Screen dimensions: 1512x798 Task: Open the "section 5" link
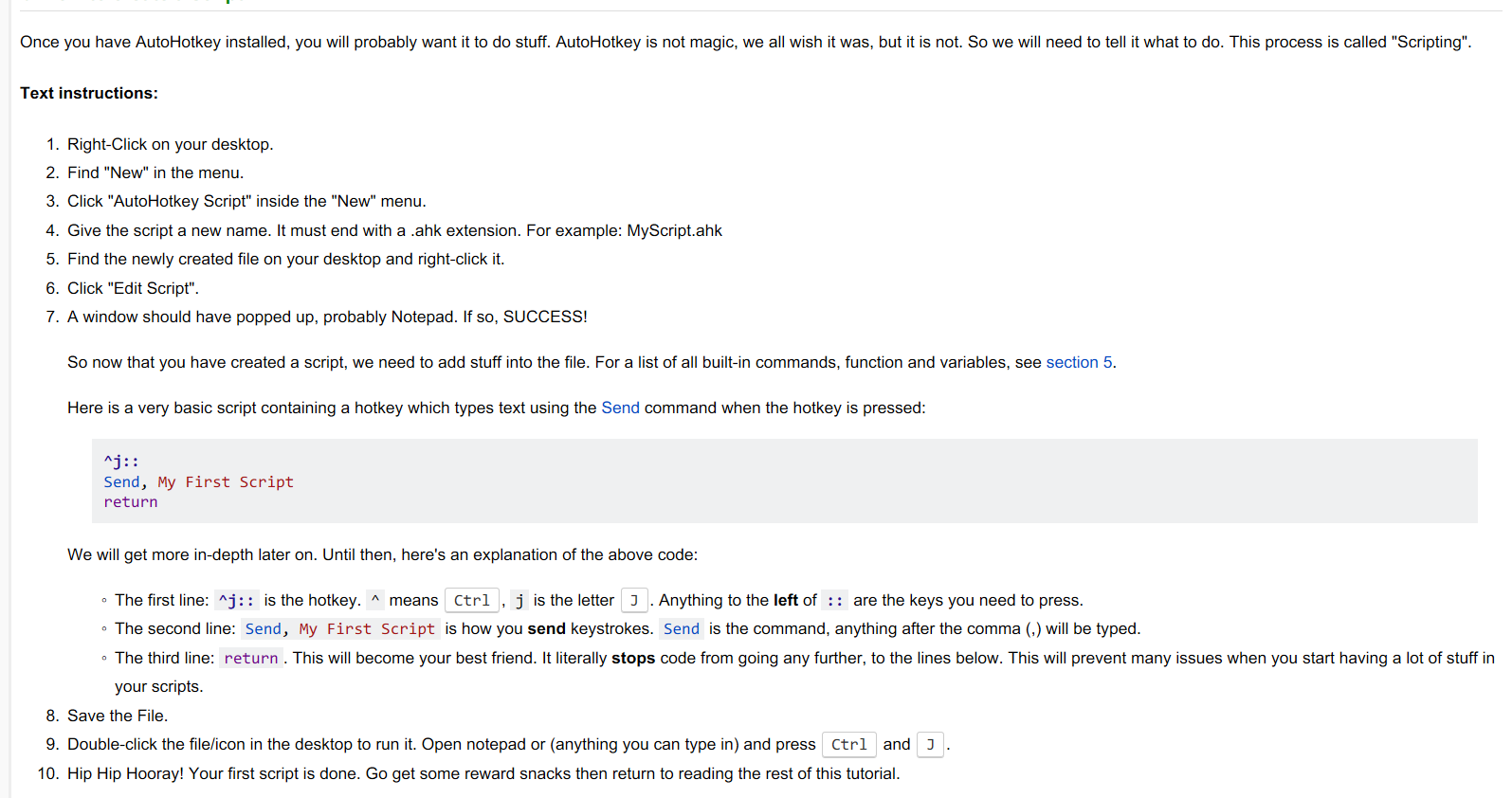(x=1080, y=362)
